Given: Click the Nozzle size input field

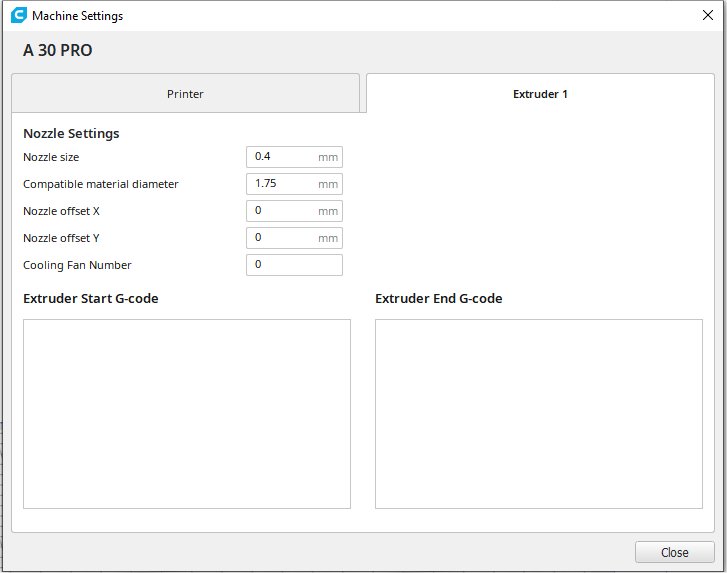Looking at the screenshot, I should click(x=294, y=157).
